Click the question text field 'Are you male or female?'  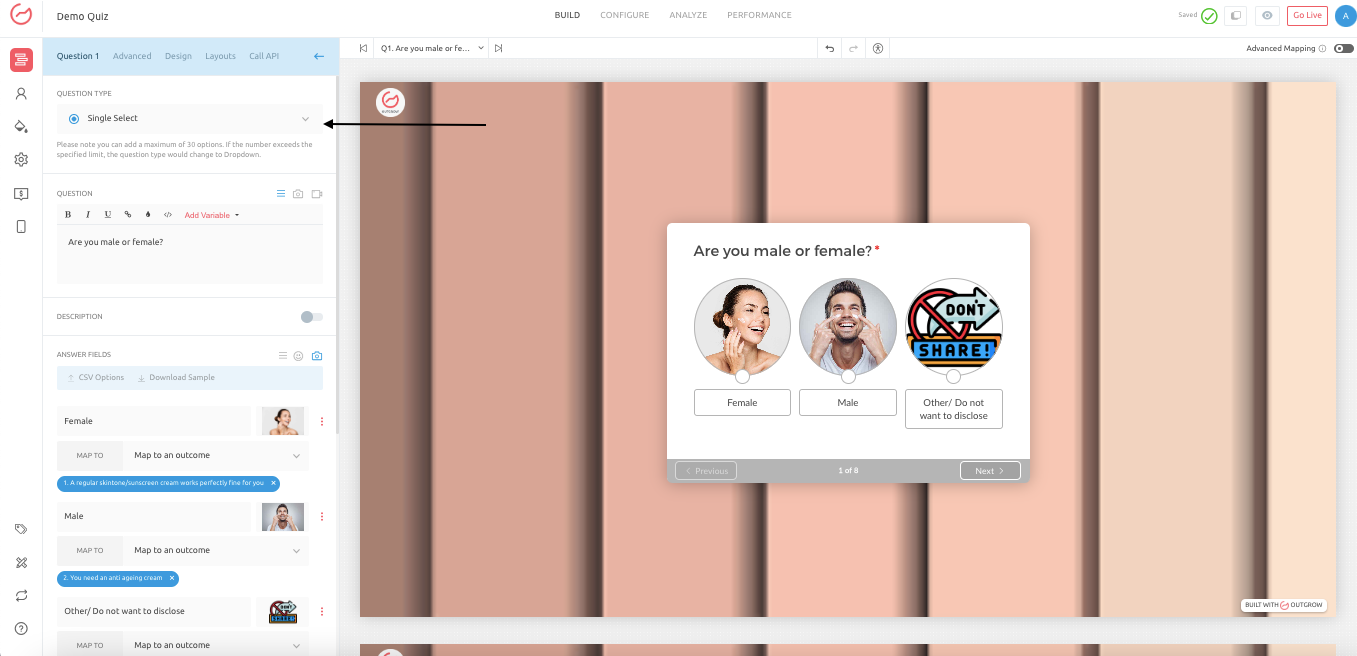[x=190, y=254]
